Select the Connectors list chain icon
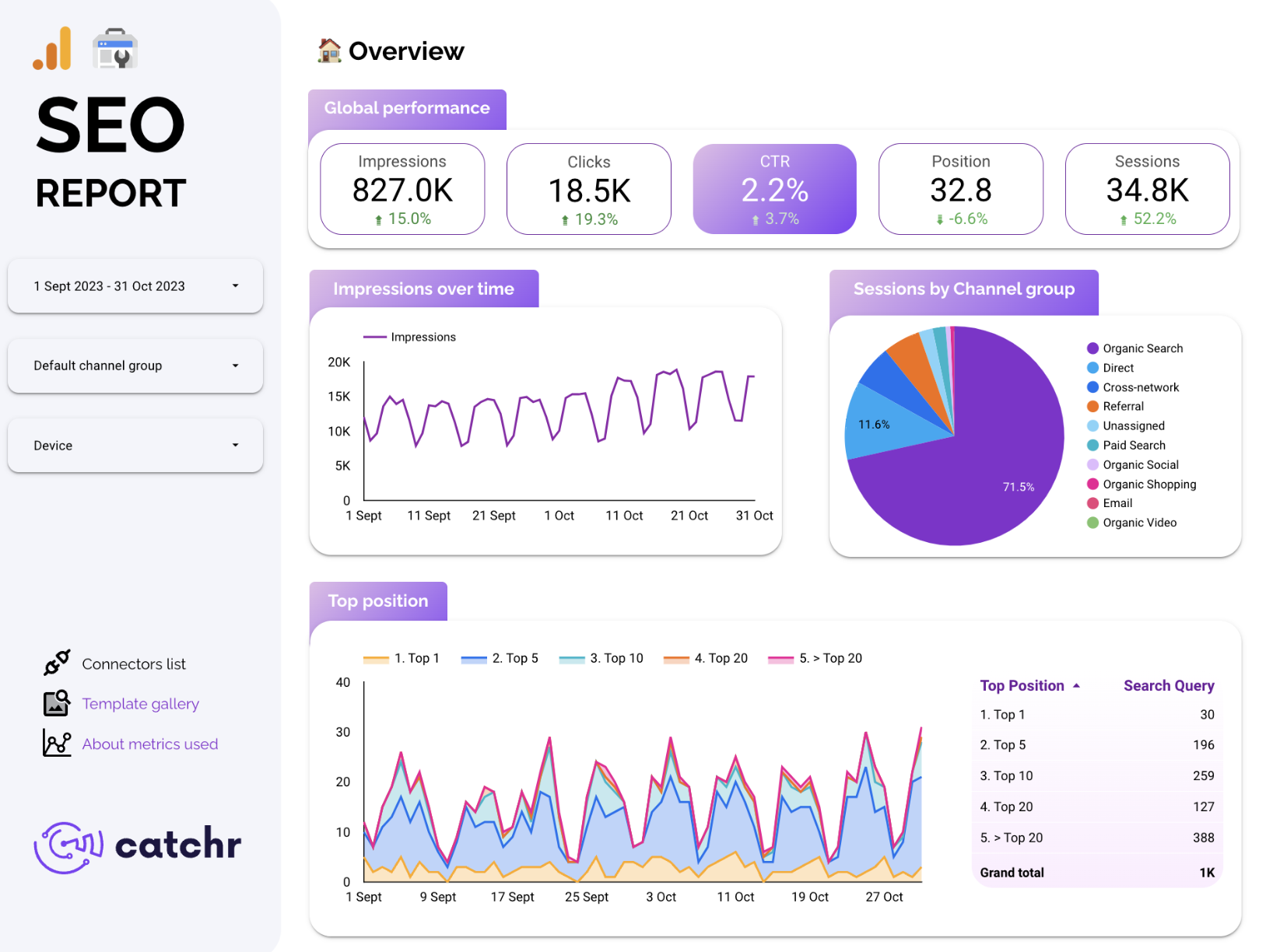Viewport: 1273px width, 952px height. 56,663
